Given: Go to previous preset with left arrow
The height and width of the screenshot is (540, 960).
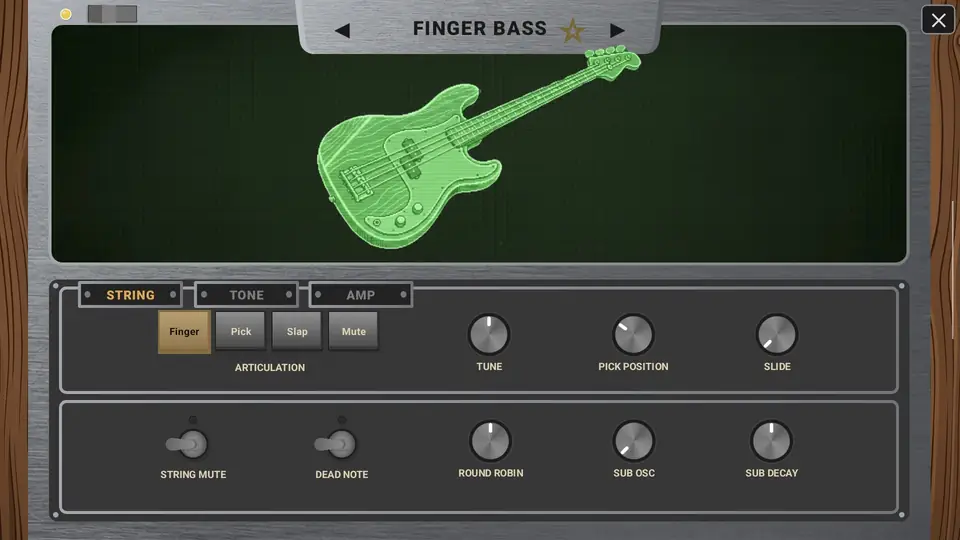Looking at the screenshot, I should pos(343,31).
